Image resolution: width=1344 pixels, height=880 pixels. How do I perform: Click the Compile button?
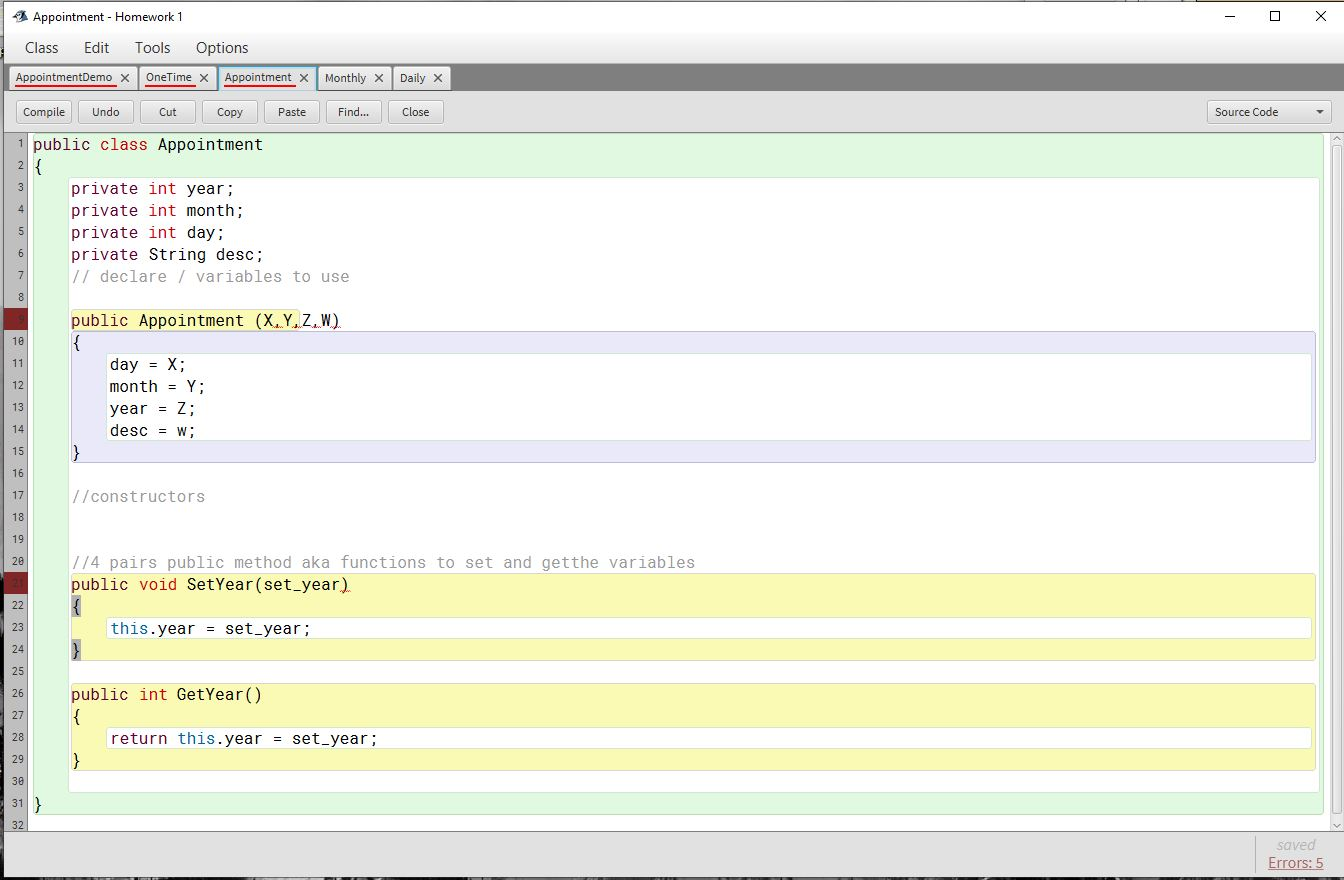click(x=44, y=112)
